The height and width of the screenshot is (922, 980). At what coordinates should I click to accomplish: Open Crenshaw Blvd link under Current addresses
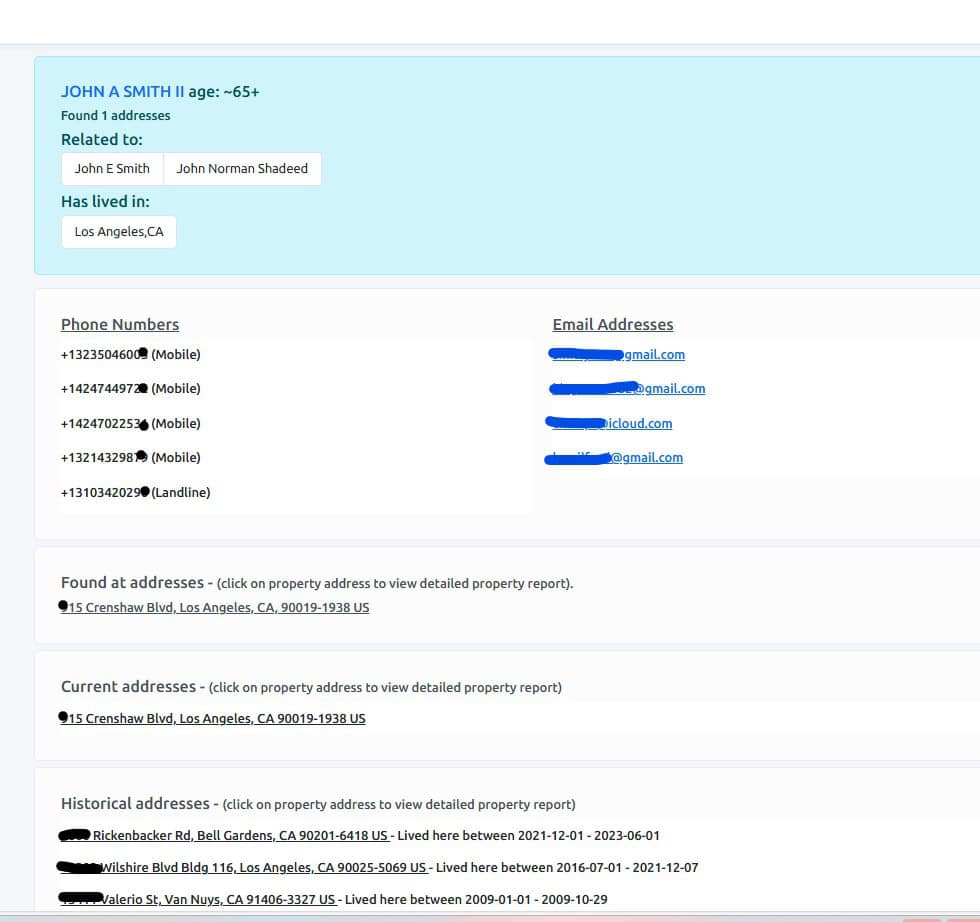[216, 718]
